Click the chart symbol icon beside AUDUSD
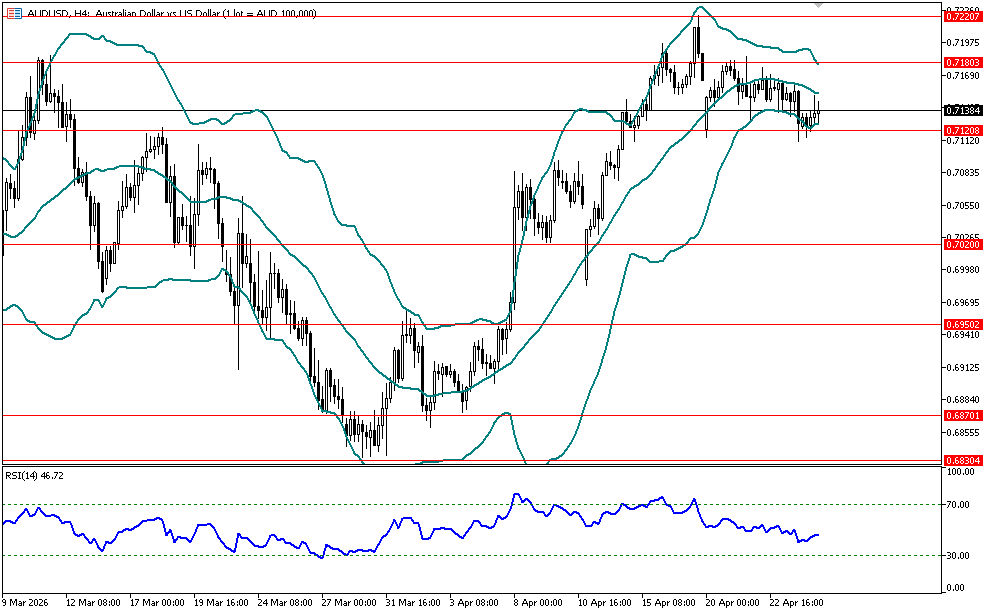994x614 pixels. pos(12,13)
